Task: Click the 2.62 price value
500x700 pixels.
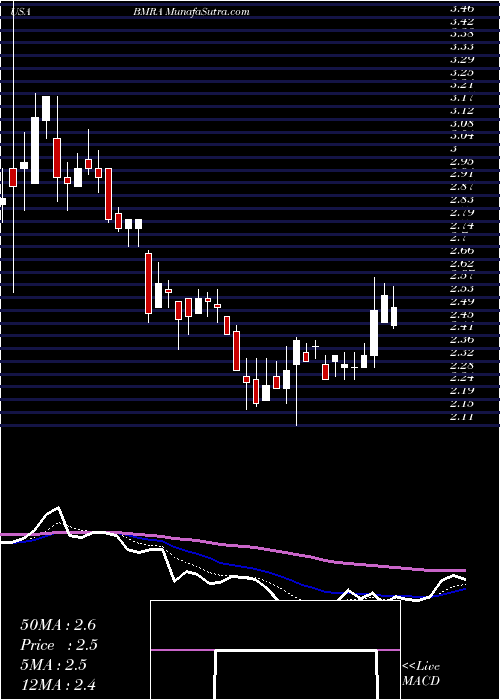Action: pos(461,263)
